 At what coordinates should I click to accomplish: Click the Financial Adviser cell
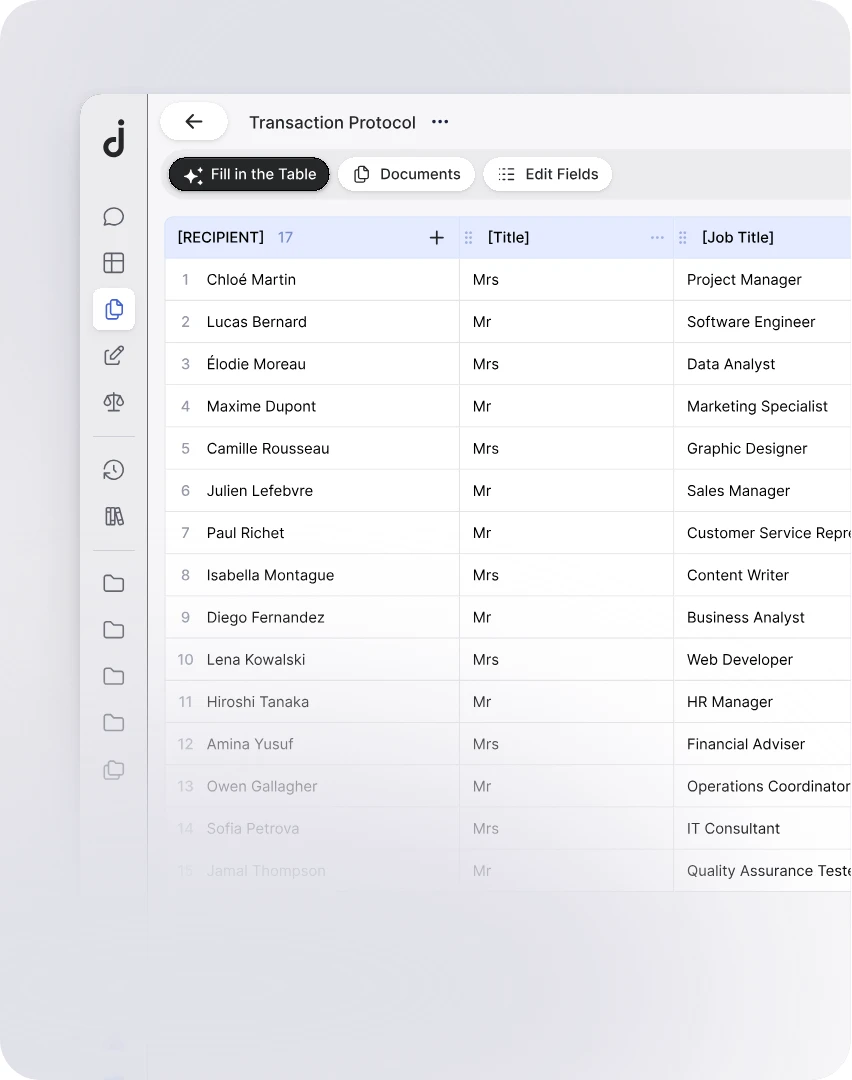(x=762, y=744)
